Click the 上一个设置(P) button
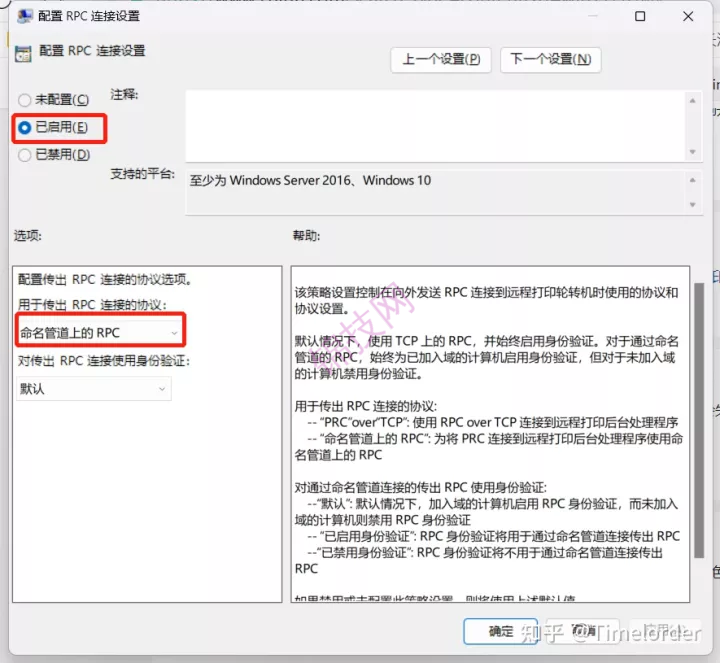 pos(441,60)
